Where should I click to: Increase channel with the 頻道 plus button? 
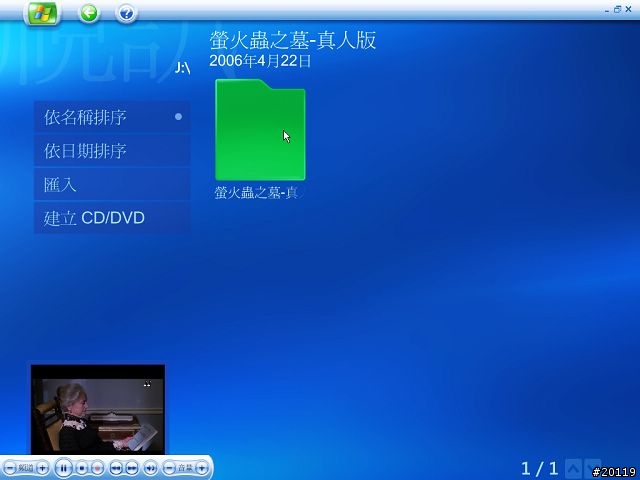coord(42,468)
